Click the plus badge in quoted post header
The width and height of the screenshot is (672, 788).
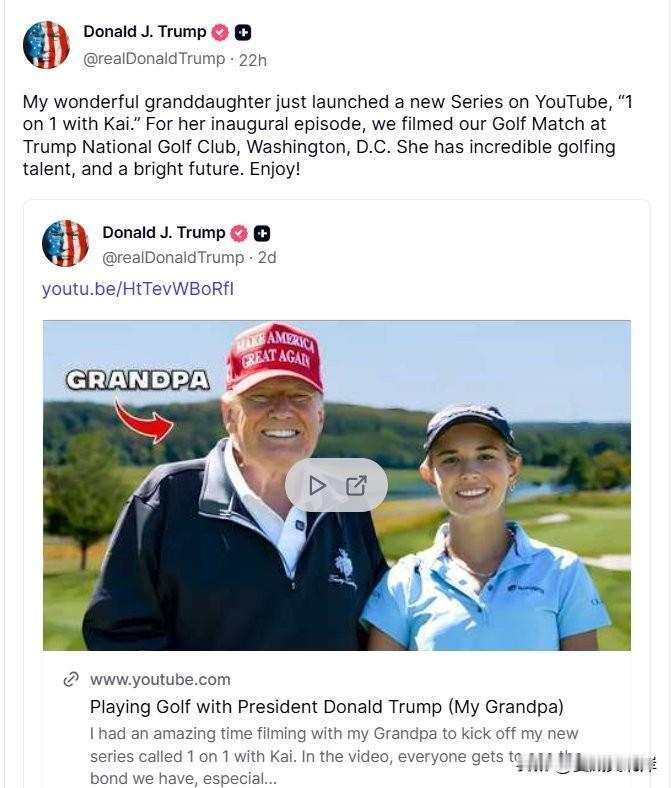262,234
